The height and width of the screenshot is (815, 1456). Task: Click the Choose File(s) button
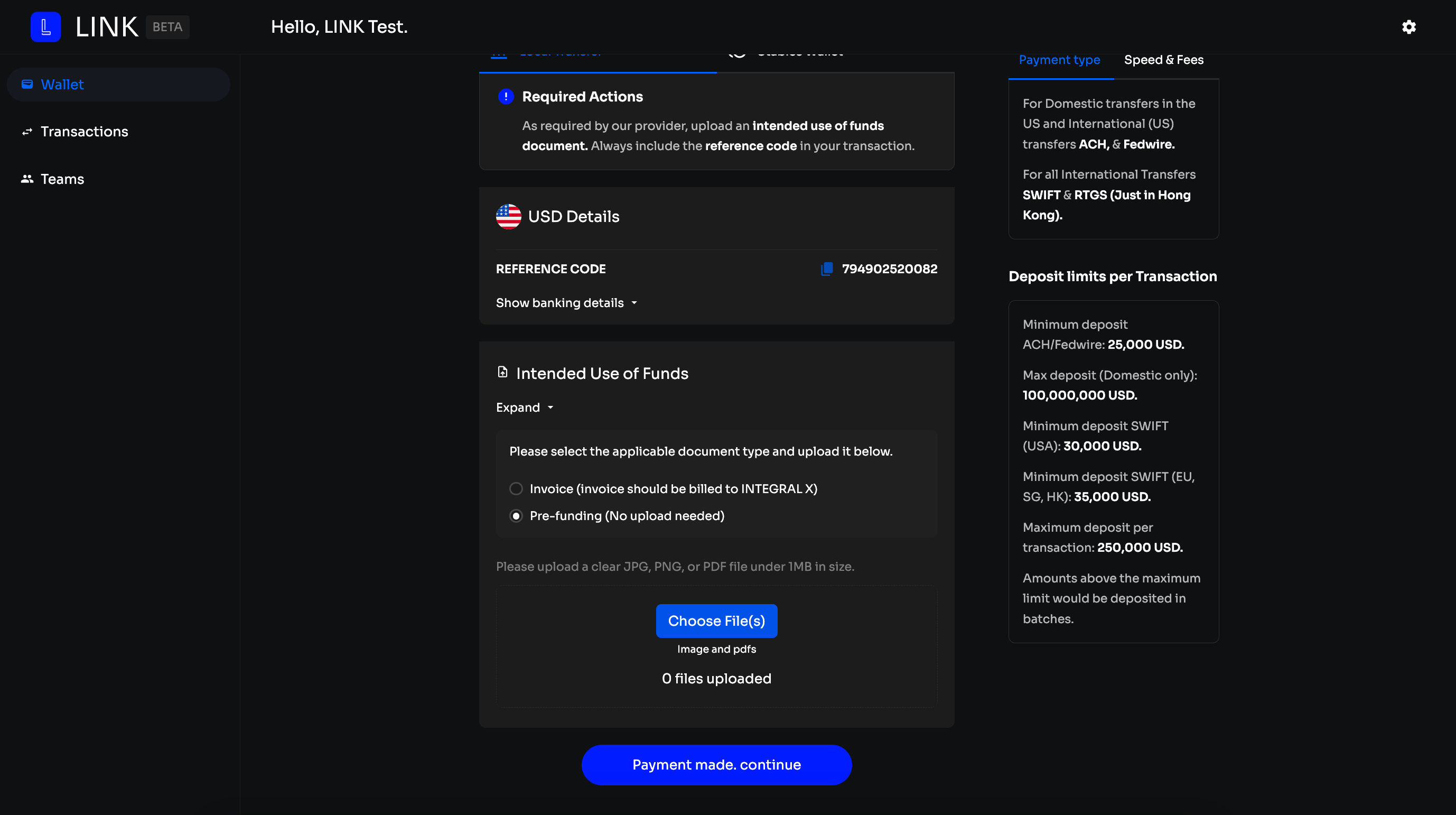click(716, 621)
